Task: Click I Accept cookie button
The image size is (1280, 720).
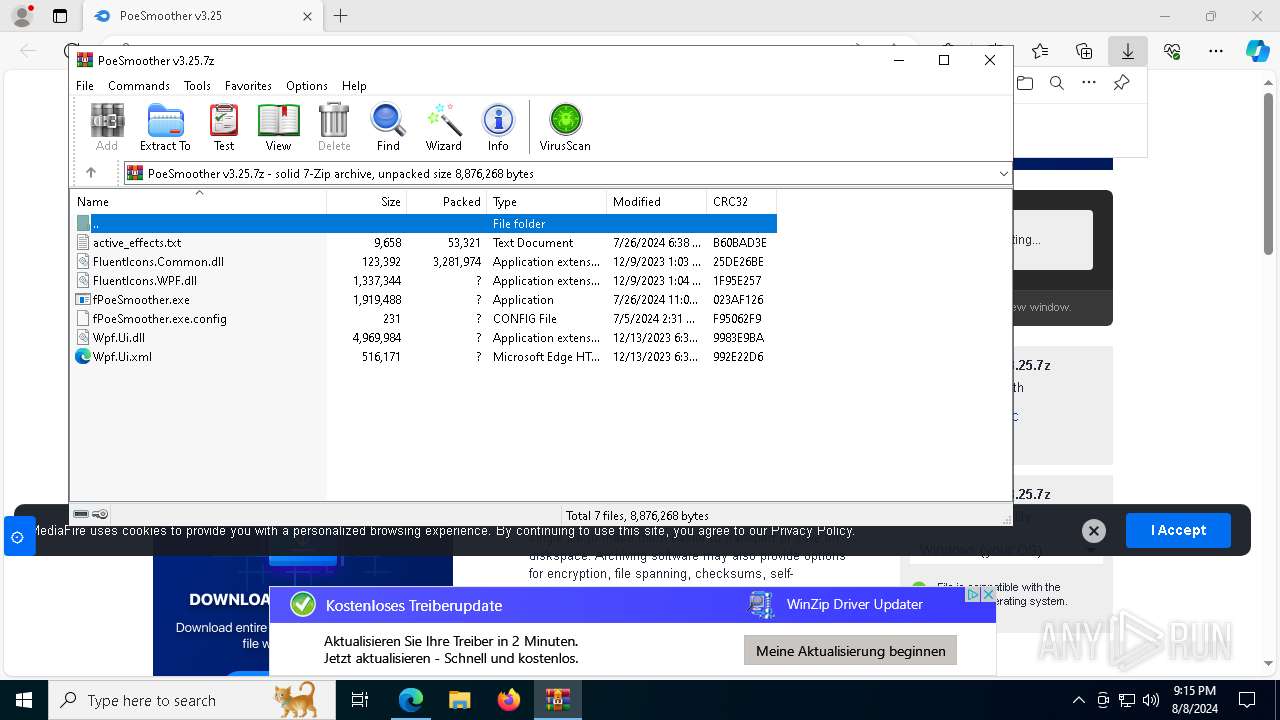Action: (1178, 530)
